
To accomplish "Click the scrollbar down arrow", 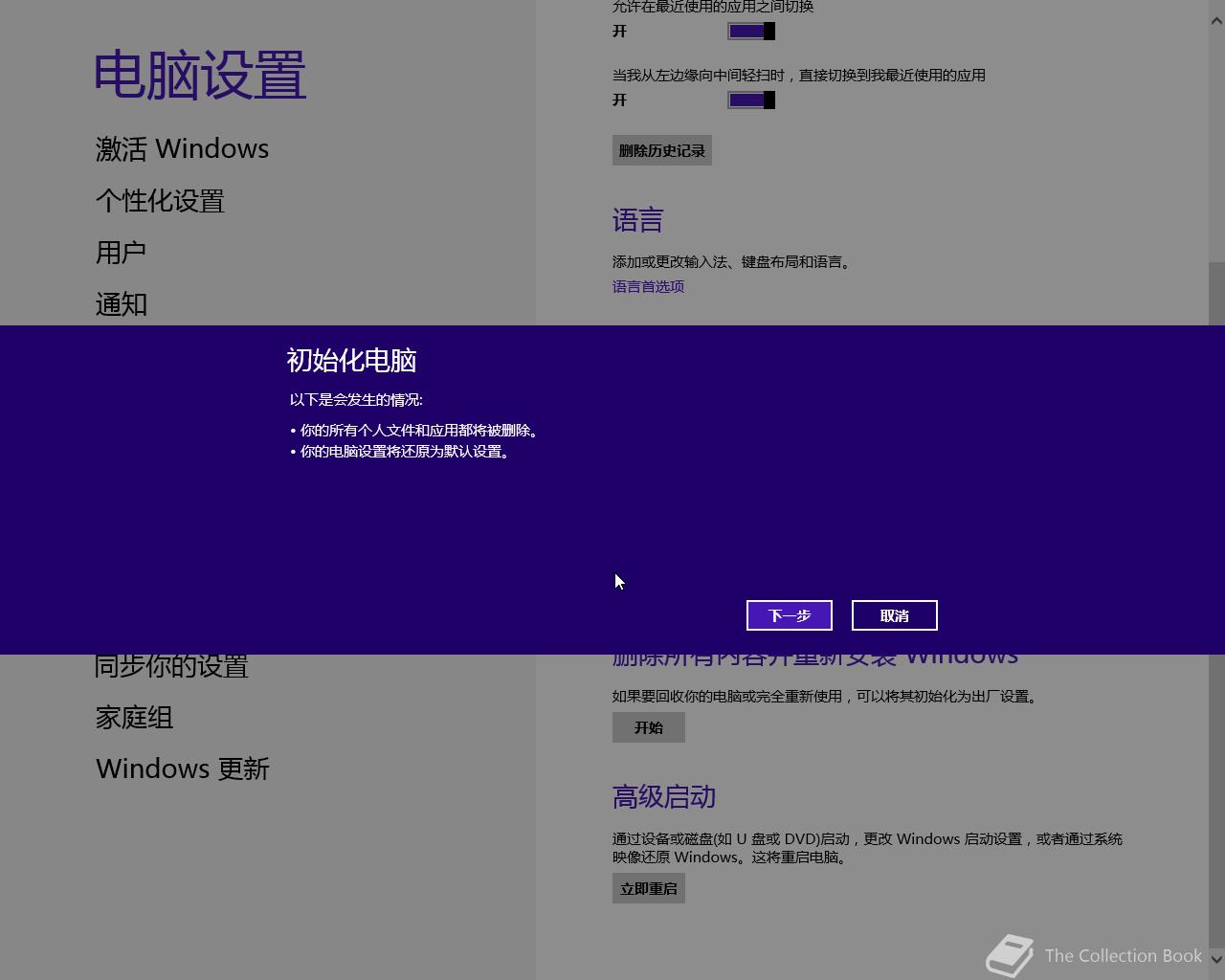I will 1216,959.
